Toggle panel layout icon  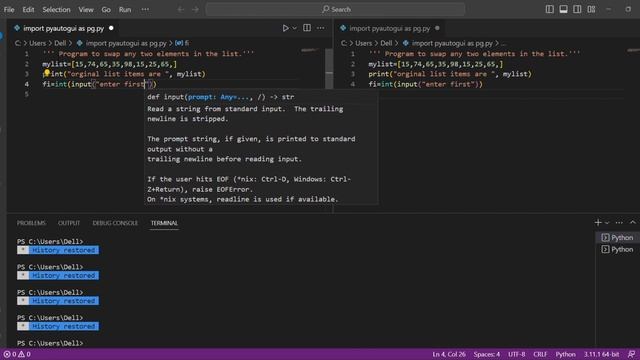(563, 9)
